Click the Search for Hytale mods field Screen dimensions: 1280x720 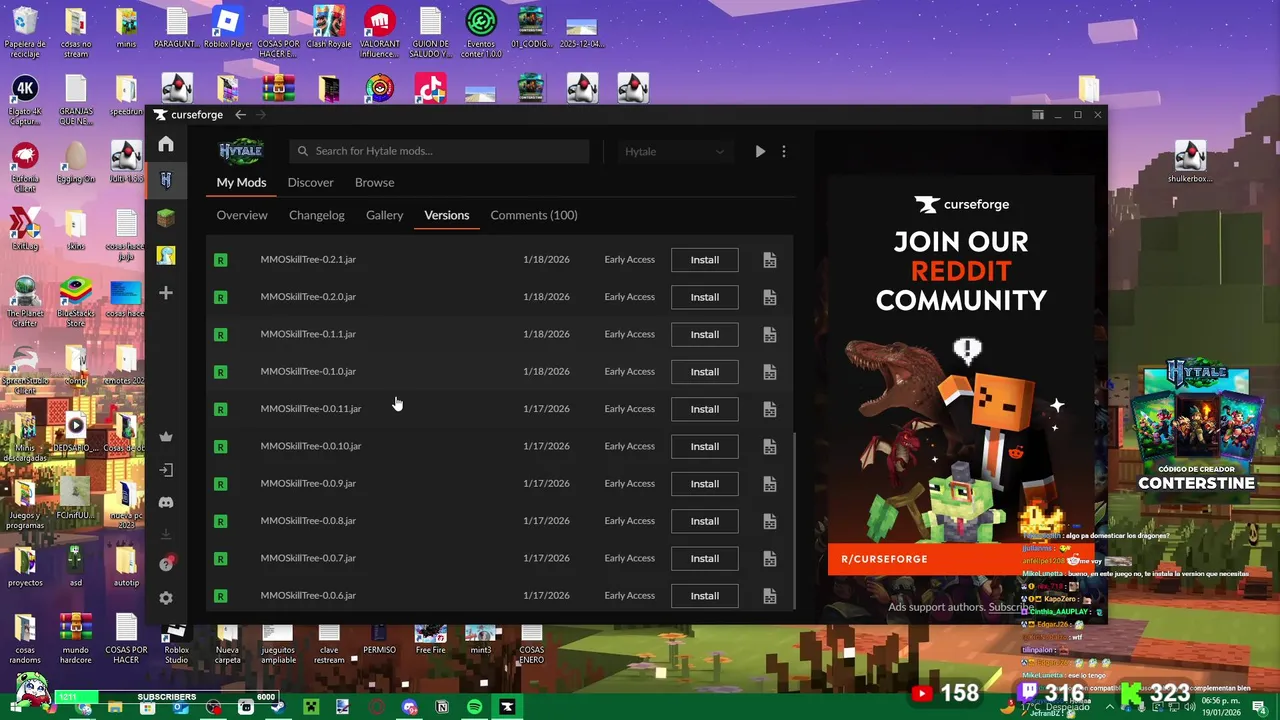coord(440,151)
